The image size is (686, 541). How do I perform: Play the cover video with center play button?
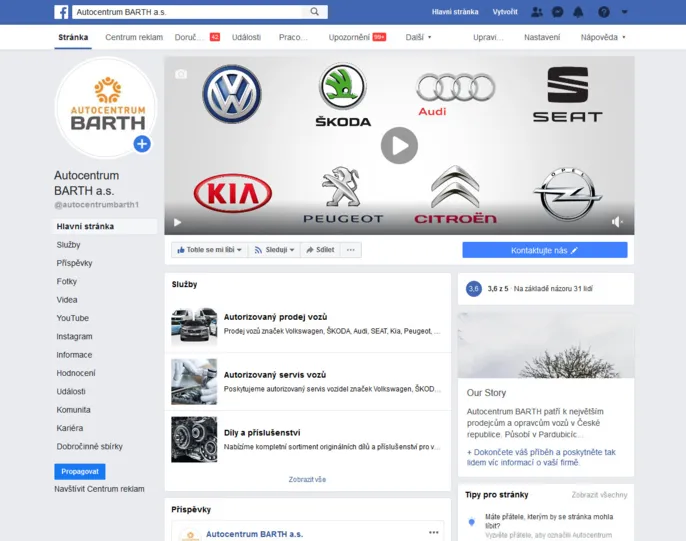point(399,146)
